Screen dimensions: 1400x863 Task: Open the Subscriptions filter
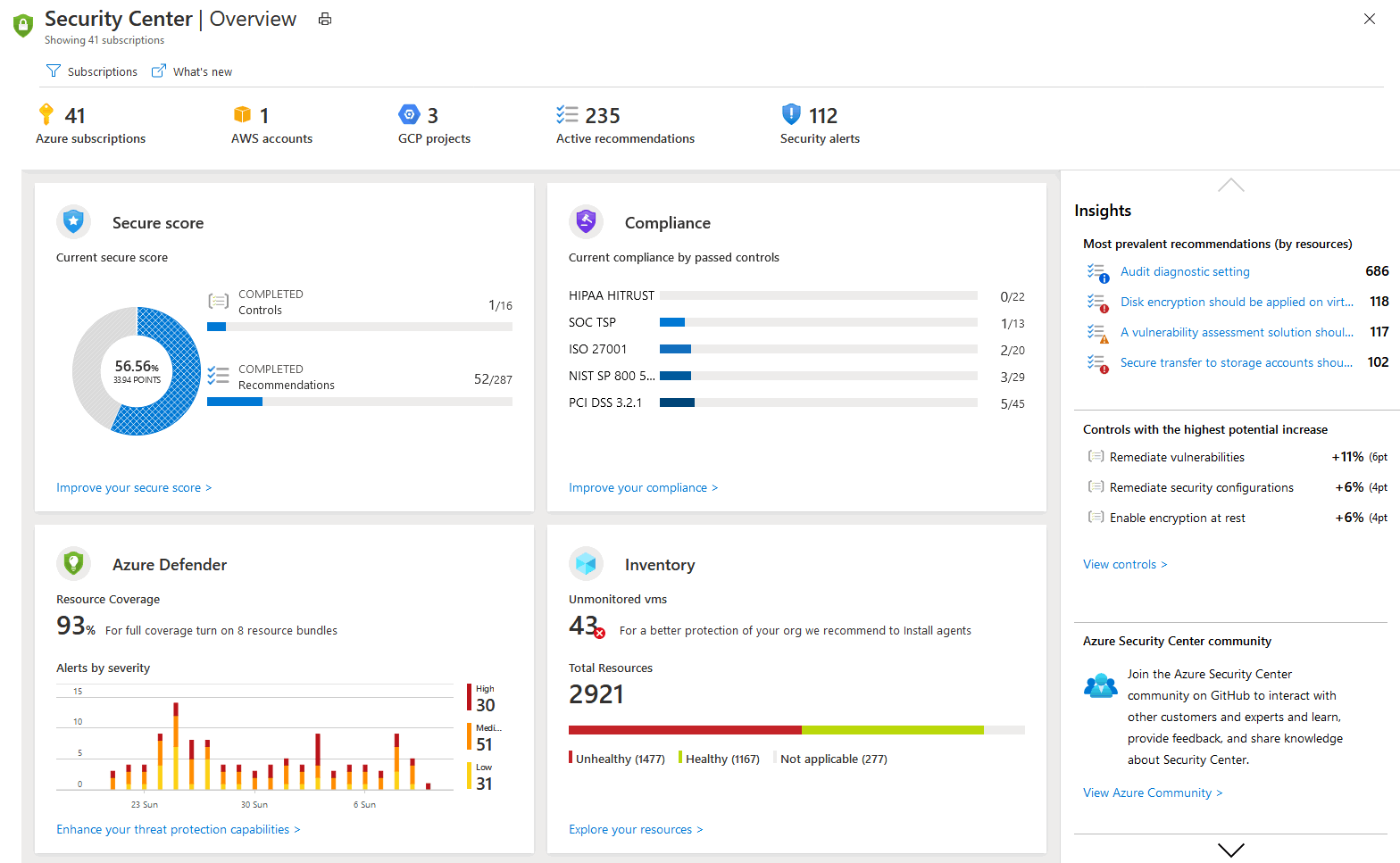point(92,71)
